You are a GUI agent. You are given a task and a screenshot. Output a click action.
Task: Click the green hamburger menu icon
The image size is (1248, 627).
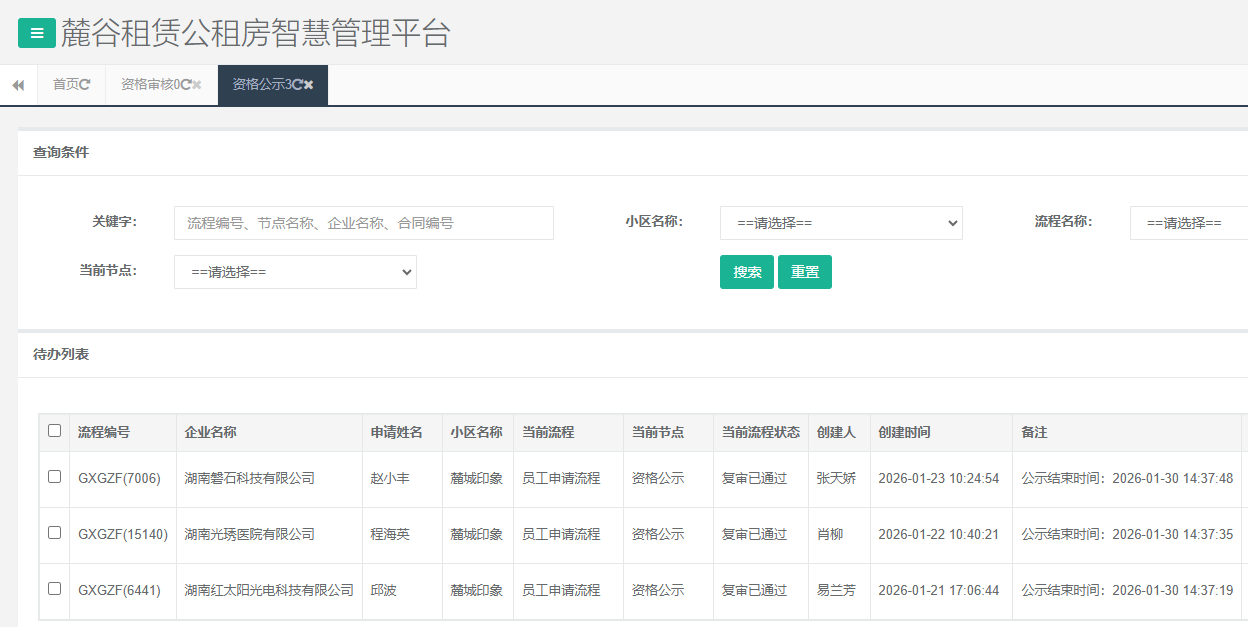[36, 32]
